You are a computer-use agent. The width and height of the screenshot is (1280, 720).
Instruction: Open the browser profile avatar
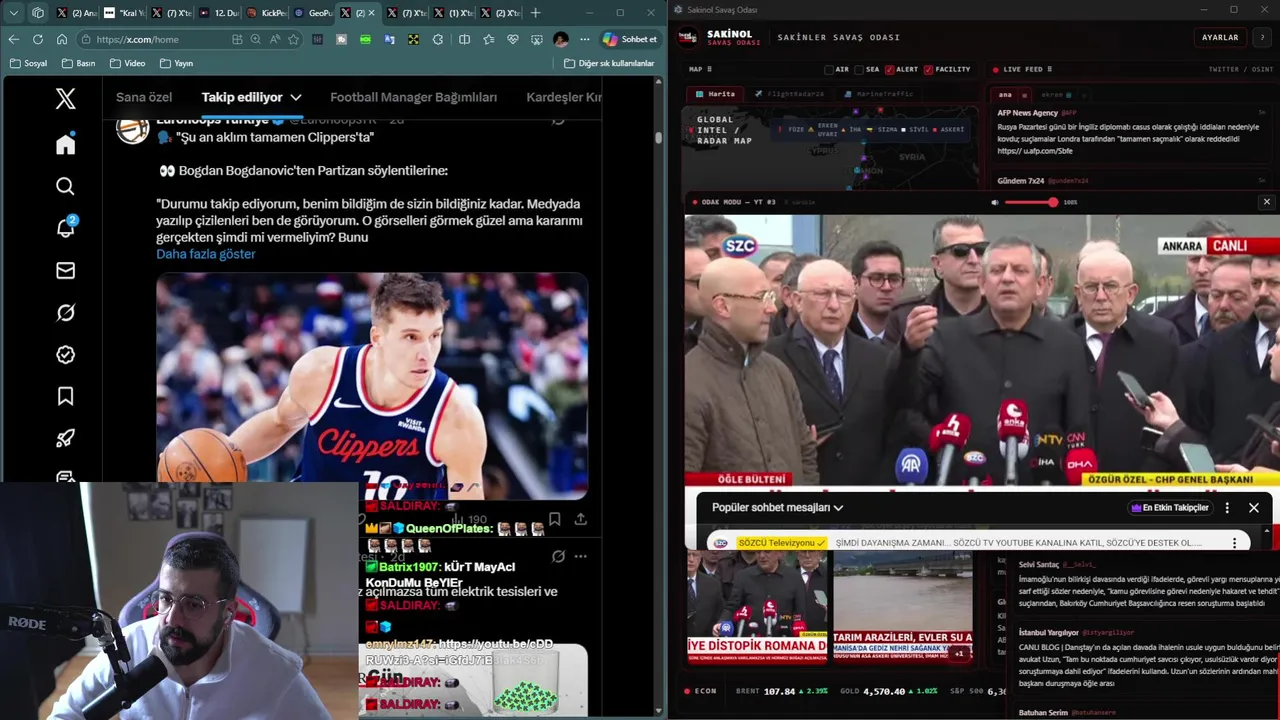(x=561, y=39)
